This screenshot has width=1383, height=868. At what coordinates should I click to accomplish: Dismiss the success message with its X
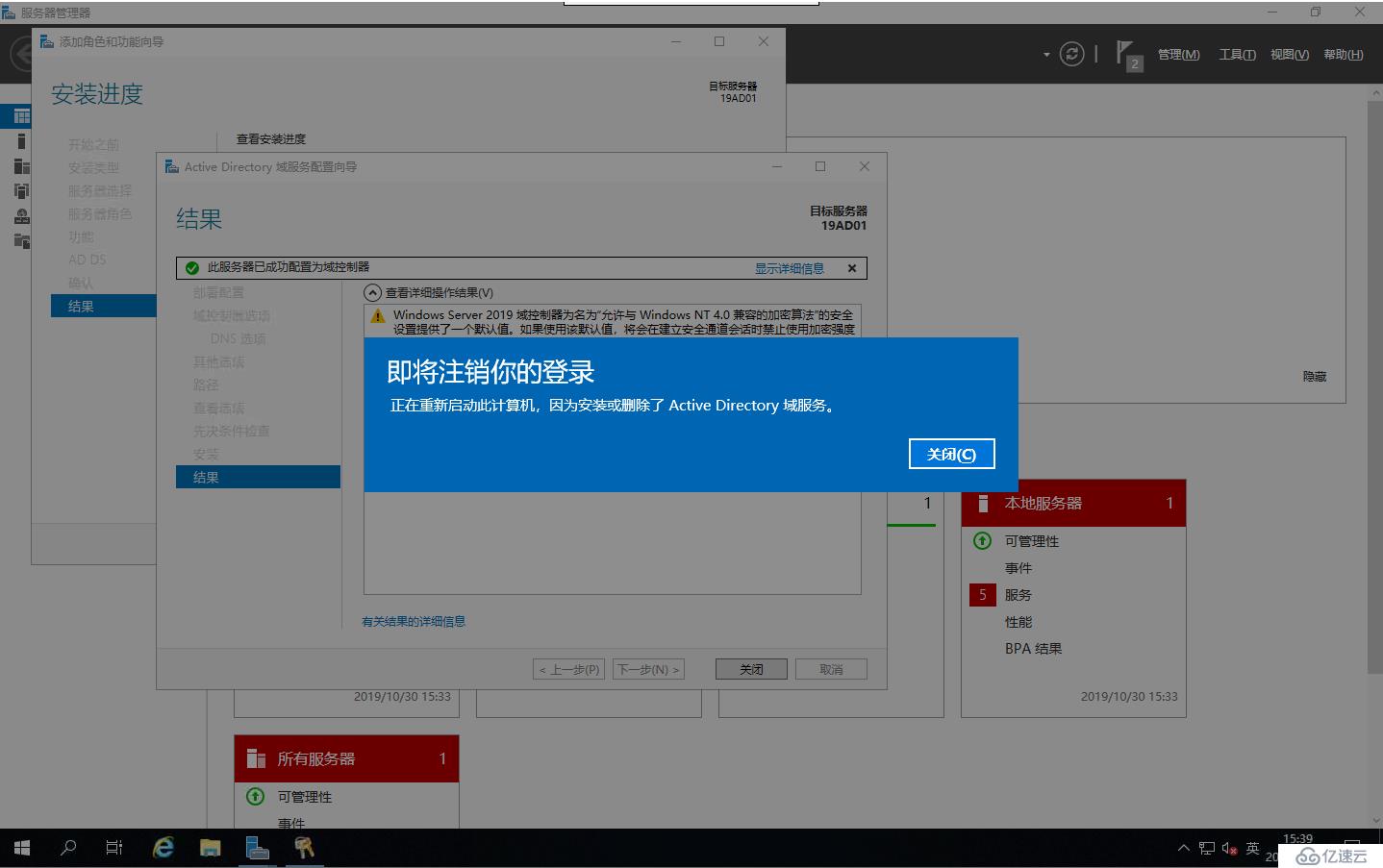point(851,268)
